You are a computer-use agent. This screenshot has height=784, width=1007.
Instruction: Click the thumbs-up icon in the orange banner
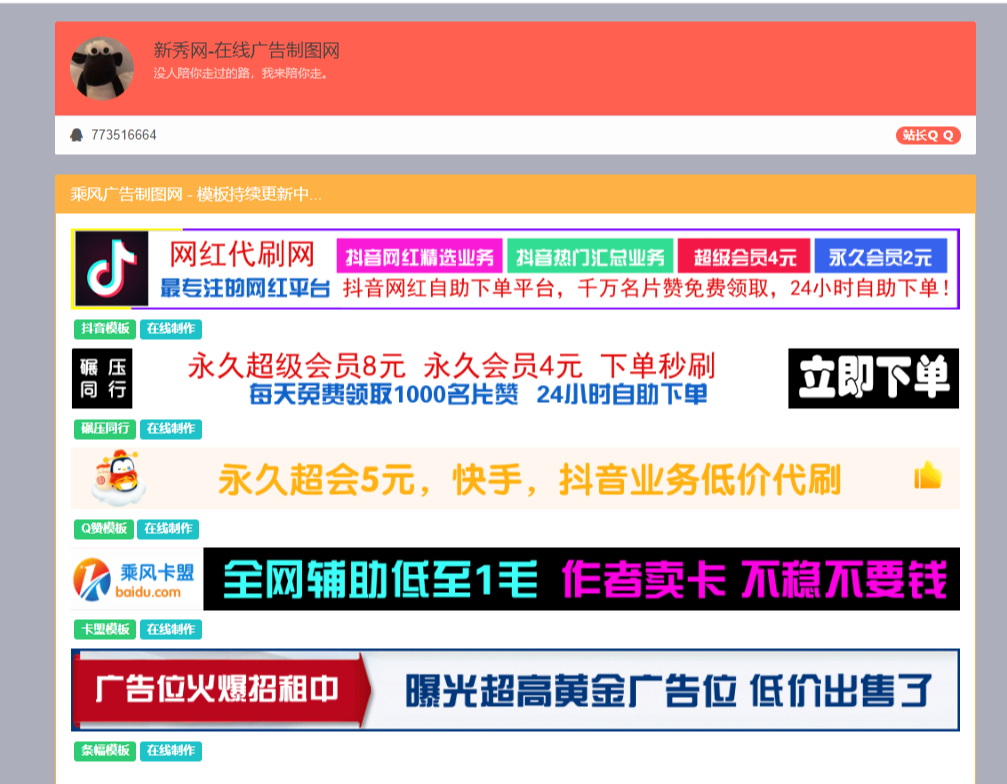[928, 476]
